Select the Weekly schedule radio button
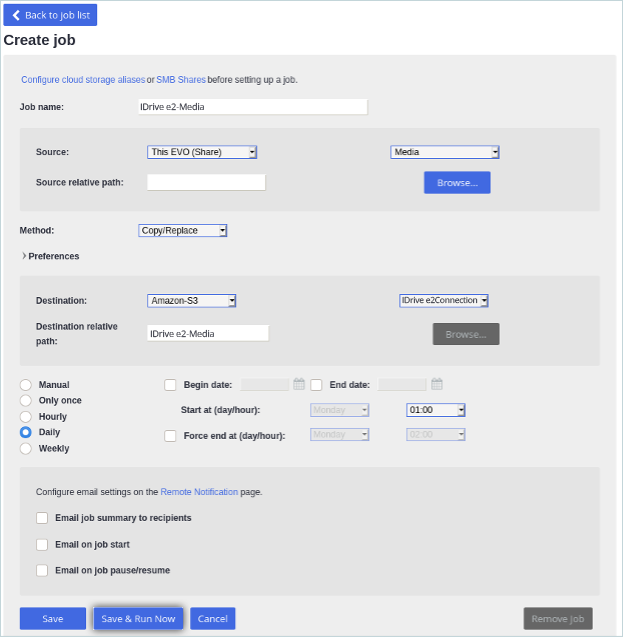 click(x=26, y=449)
